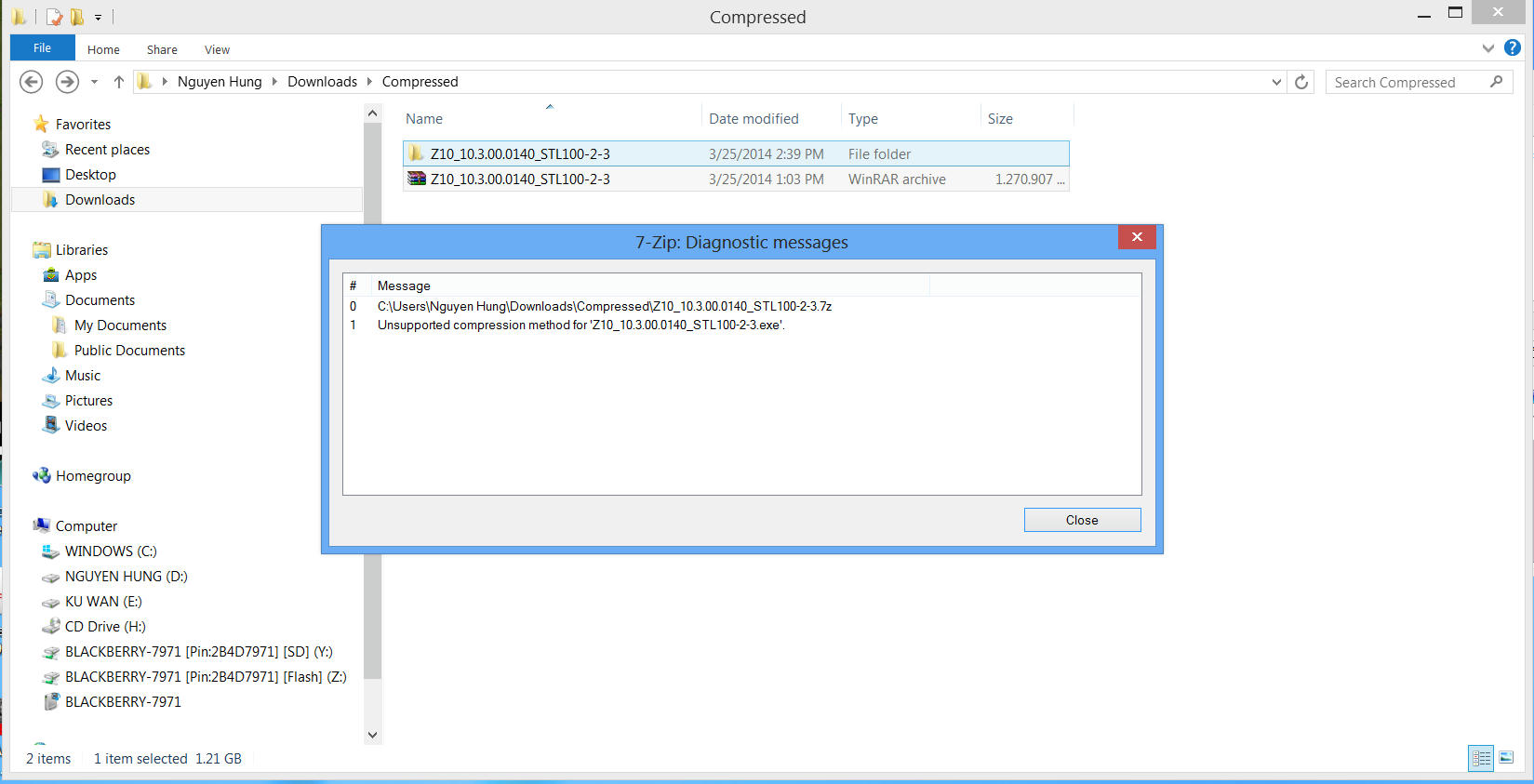Open Recent places in navigation pane
Screen dimensions: 1534x784
point(107,149)
